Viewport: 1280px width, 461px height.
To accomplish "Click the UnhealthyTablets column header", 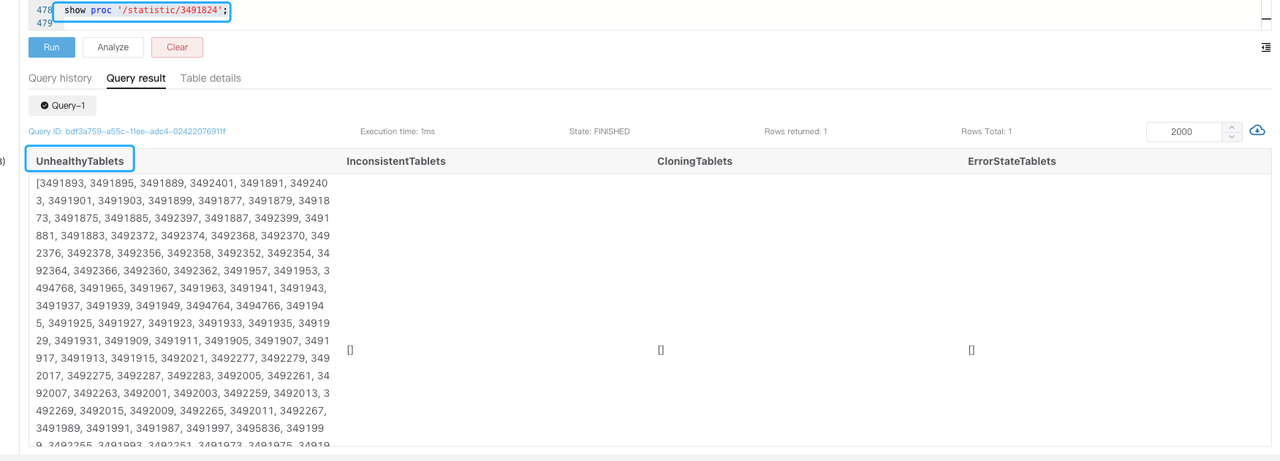I will (80, 161).
